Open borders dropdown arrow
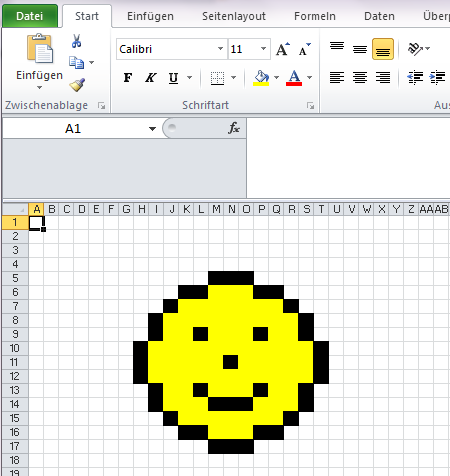This screenshot has width=450, height=476. coord(233,78)
